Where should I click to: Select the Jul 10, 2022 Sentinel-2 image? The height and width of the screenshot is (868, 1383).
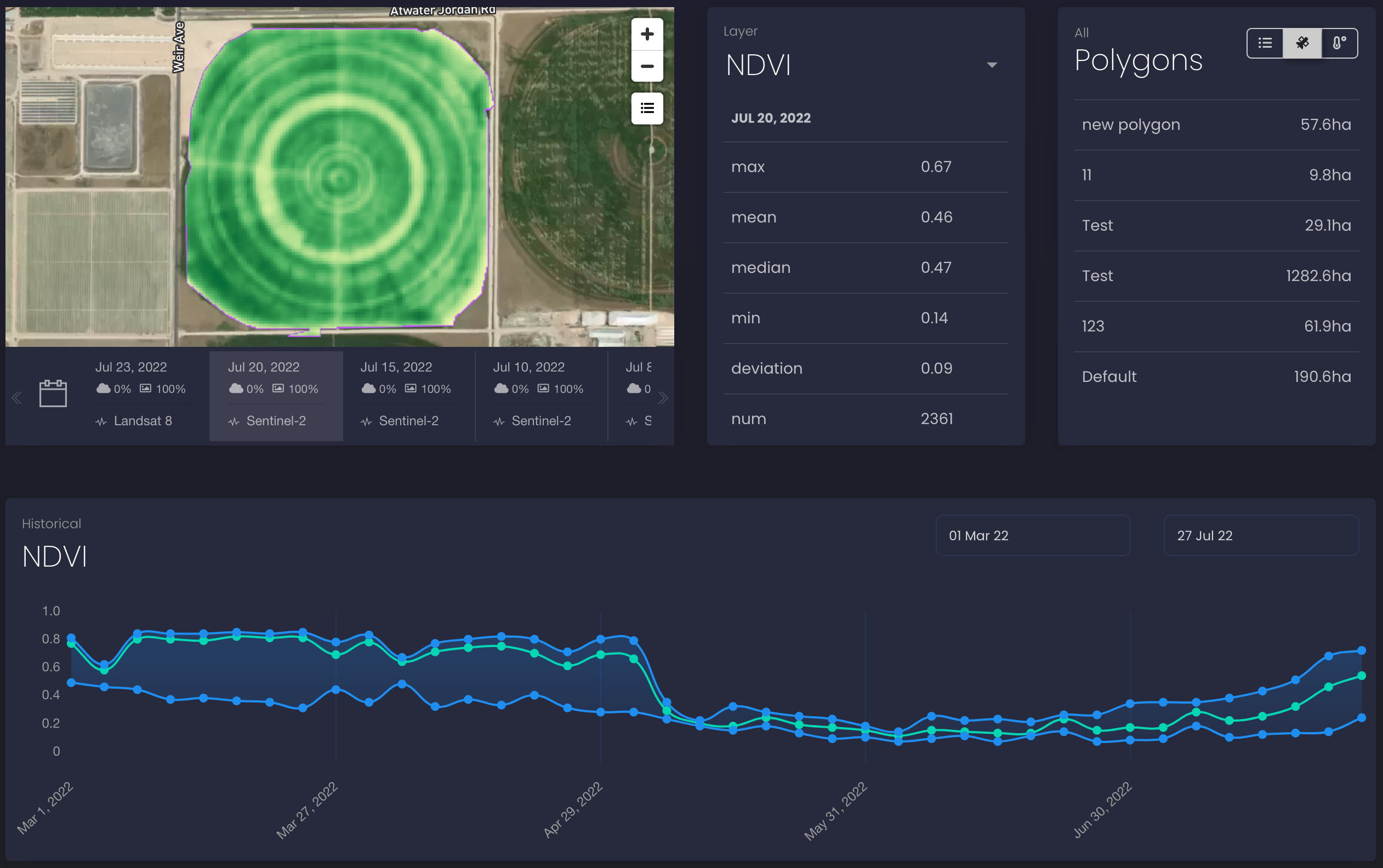tap(539, 395)
